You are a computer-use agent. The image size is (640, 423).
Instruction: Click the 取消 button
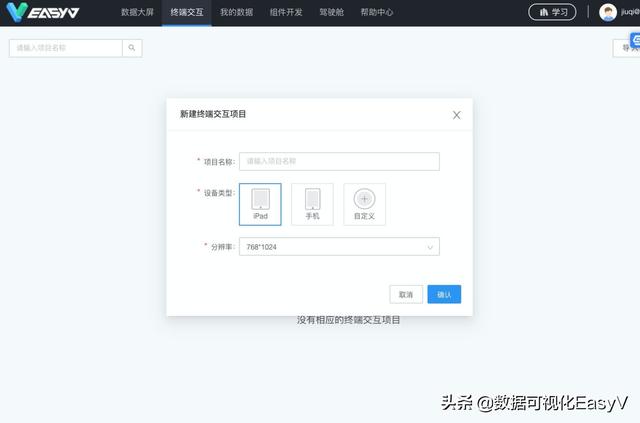(x=406, y=294)
